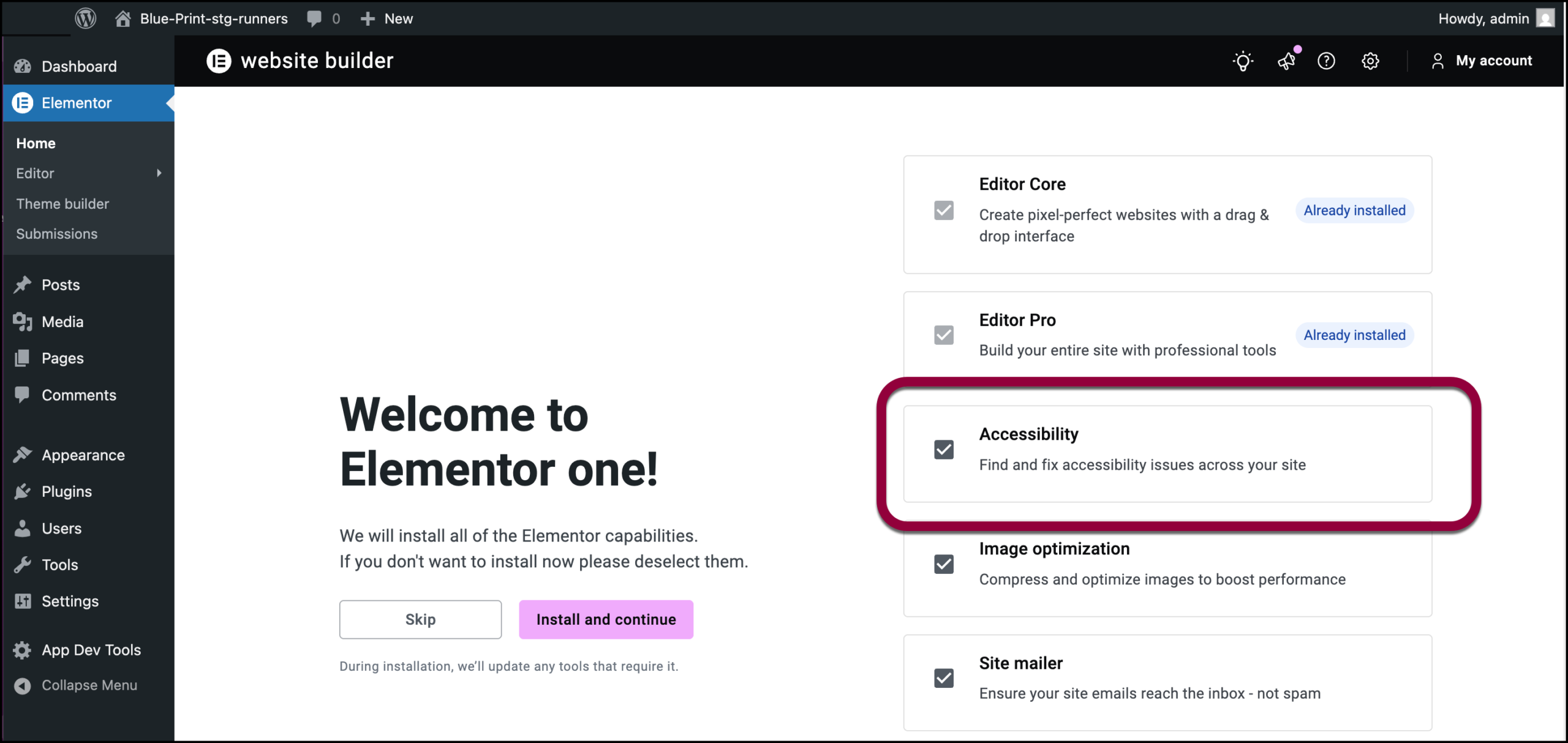Image resolution: width=1568 pixels, height=743 pixels.
Task: Deselect the Image optimization checkbox
Action: 944,564
